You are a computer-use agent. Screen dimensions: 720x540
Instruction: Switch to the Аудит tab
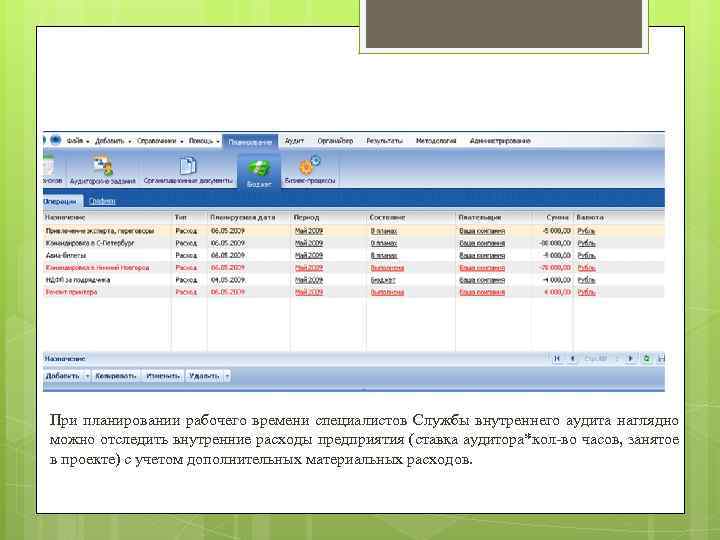coord(294,141)
